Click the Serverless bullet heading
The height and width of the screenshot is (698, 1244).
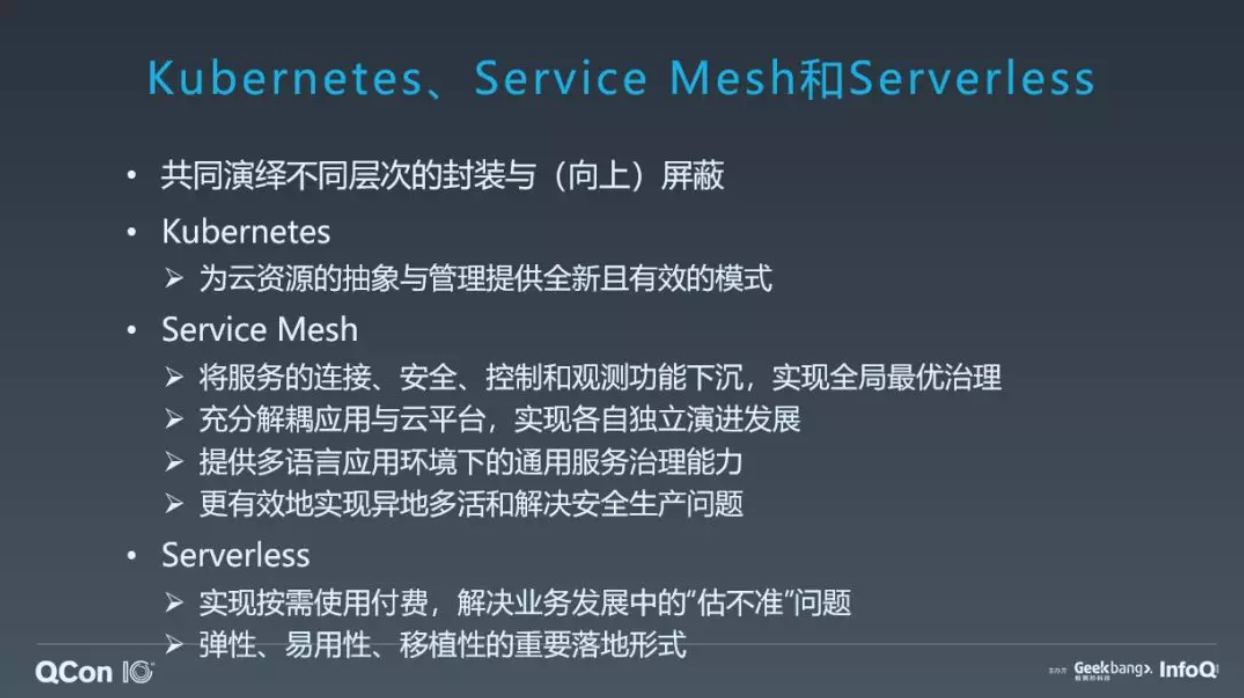pos(236,555)
